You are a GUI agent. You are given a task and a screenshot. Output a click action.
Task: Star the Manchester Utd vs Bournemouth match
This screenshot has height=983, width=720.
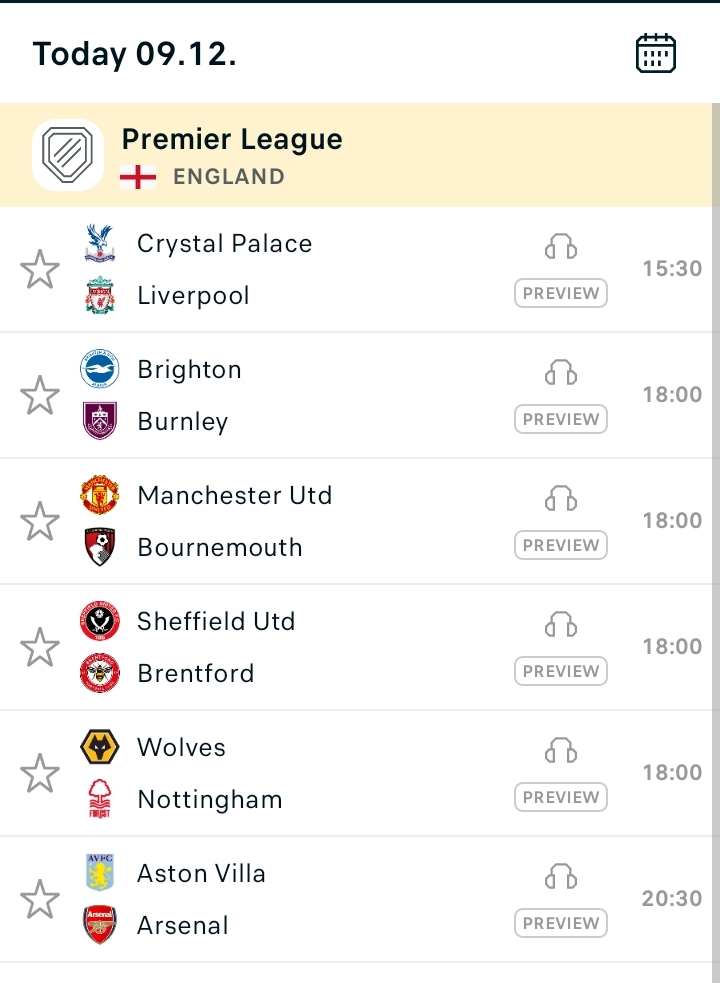tap(40, 522)
